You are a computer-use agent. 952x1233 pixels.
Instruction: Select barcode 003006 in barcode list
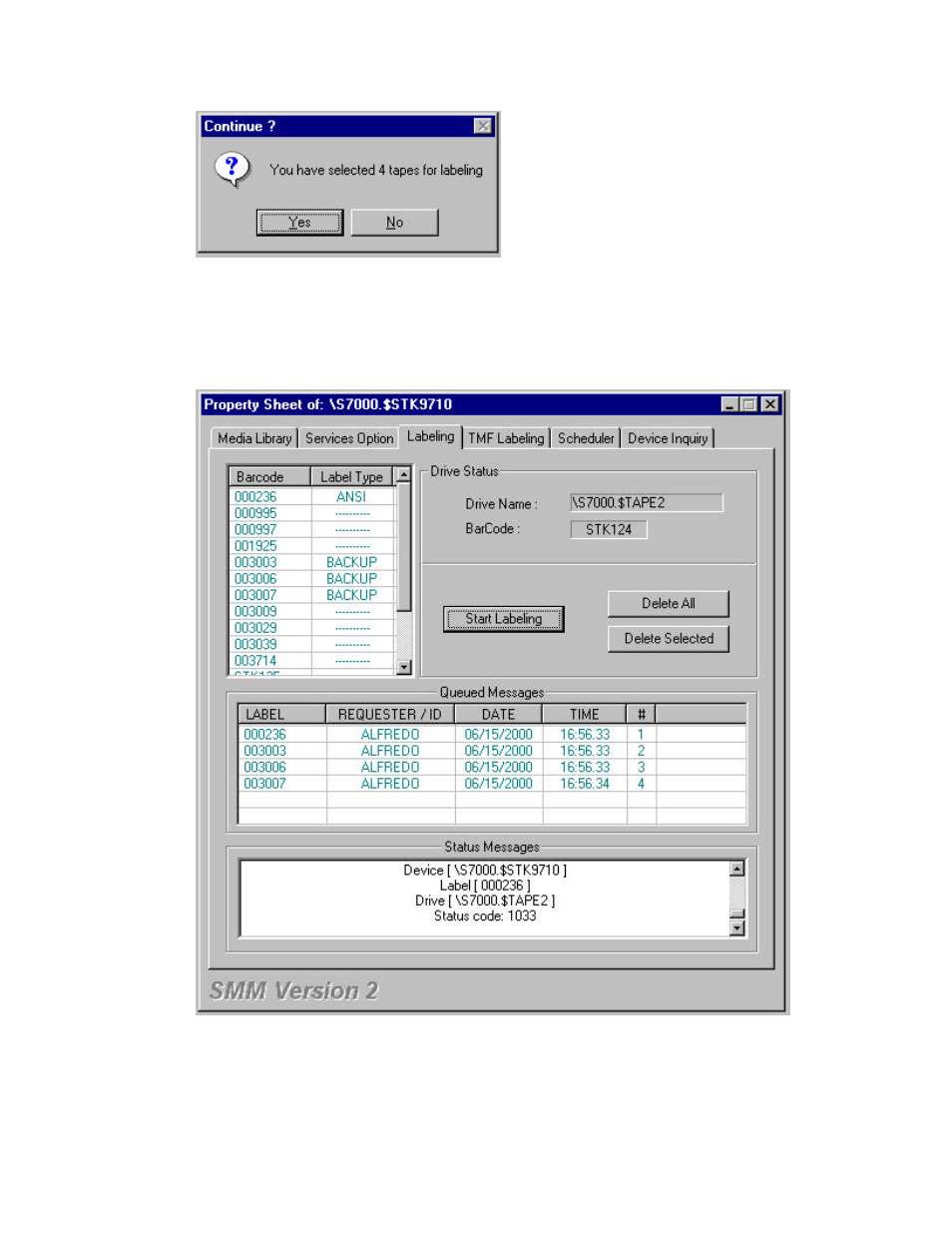pyautogui.click(x=255, y=578)
